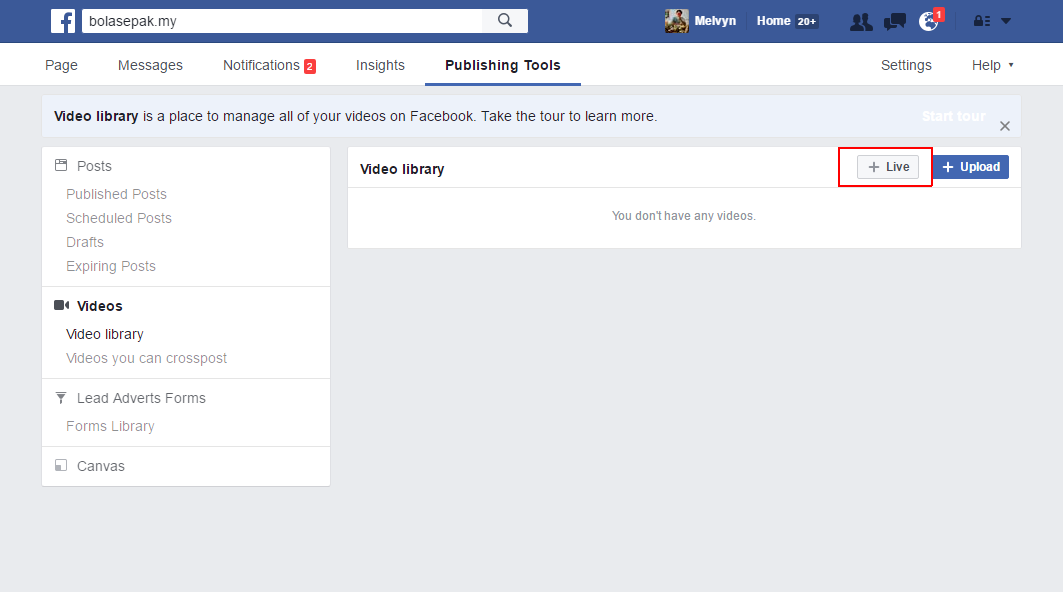Start the Video library tour
This screenshot has height=592, width=1063.
(x=954, y=116)
